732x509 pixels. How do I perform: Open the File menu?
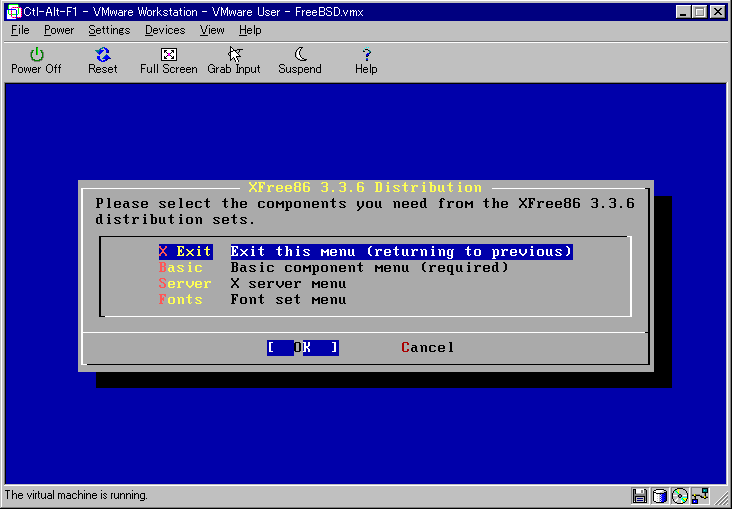click(x=20, y=30)
